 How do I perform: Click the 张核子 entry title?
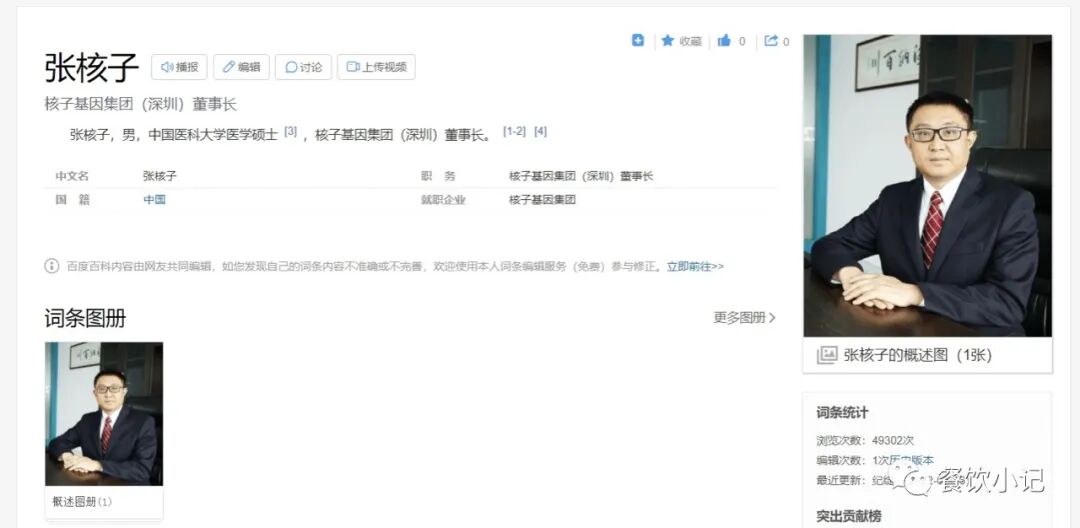click(92, 67)
